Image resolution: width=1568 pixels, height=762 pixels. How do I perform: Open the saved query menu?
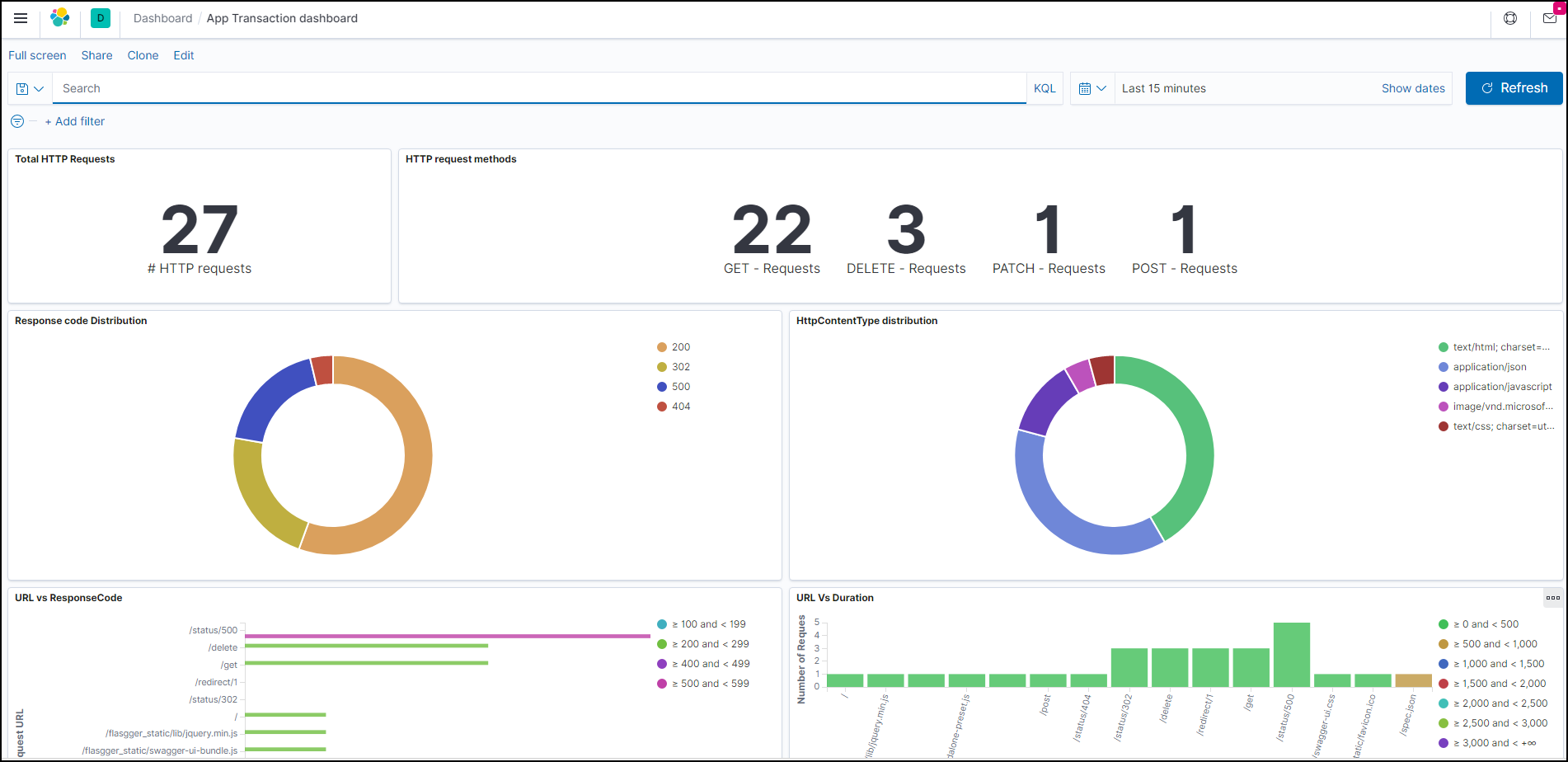(x=31, y=88)
